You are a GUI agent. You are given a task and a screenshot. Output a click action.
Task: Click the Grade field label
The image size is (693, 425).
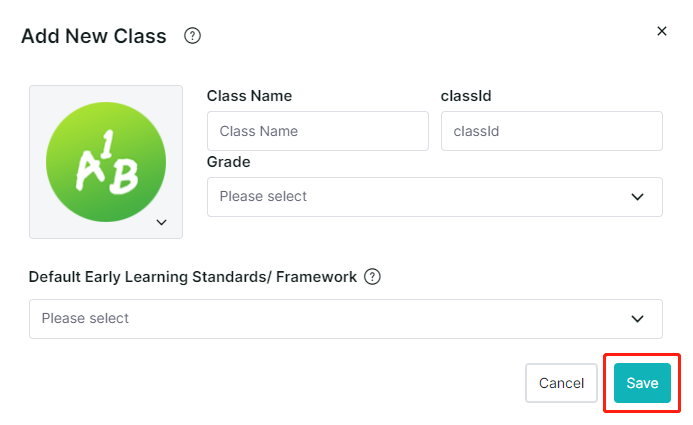228,162
